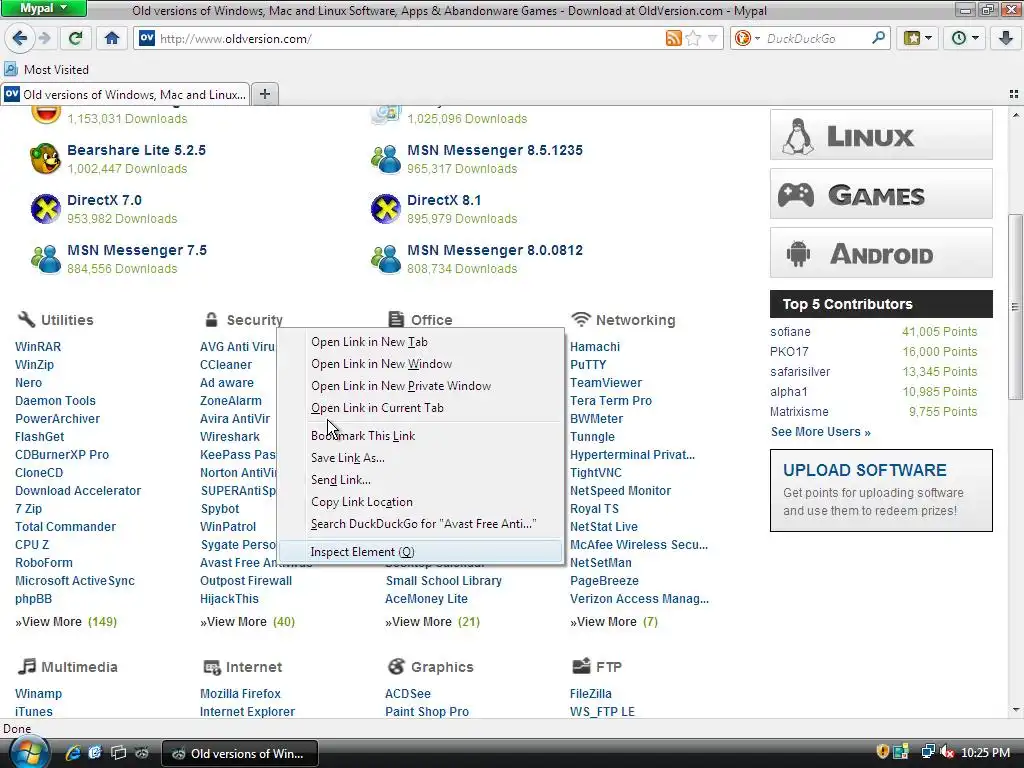Click the MSN Messenger 8.5.1235 icon
Screen dimensions: 1024x768
point(386,159)
